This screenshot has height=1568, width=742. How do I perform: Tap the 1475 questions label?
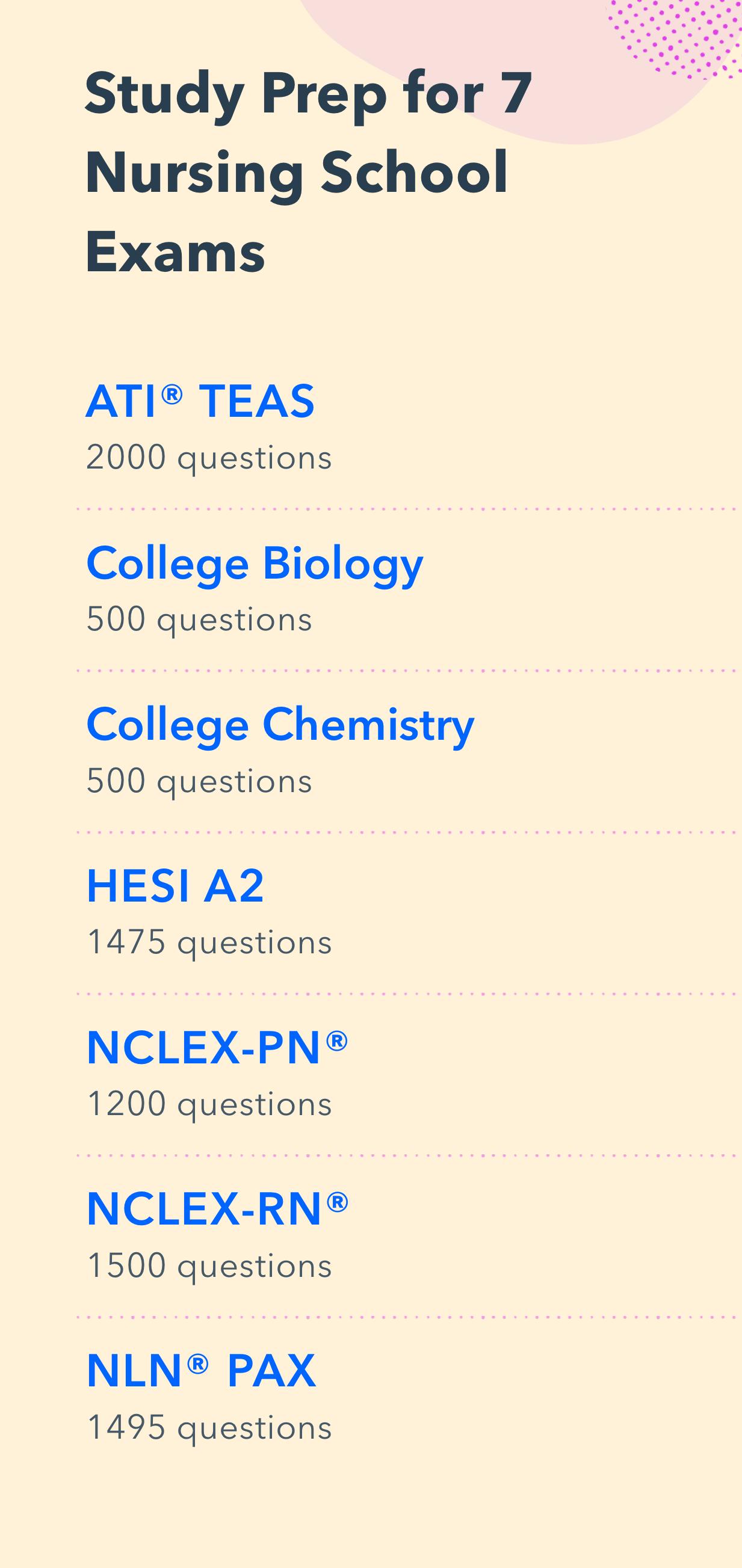[x=209, y=942]
